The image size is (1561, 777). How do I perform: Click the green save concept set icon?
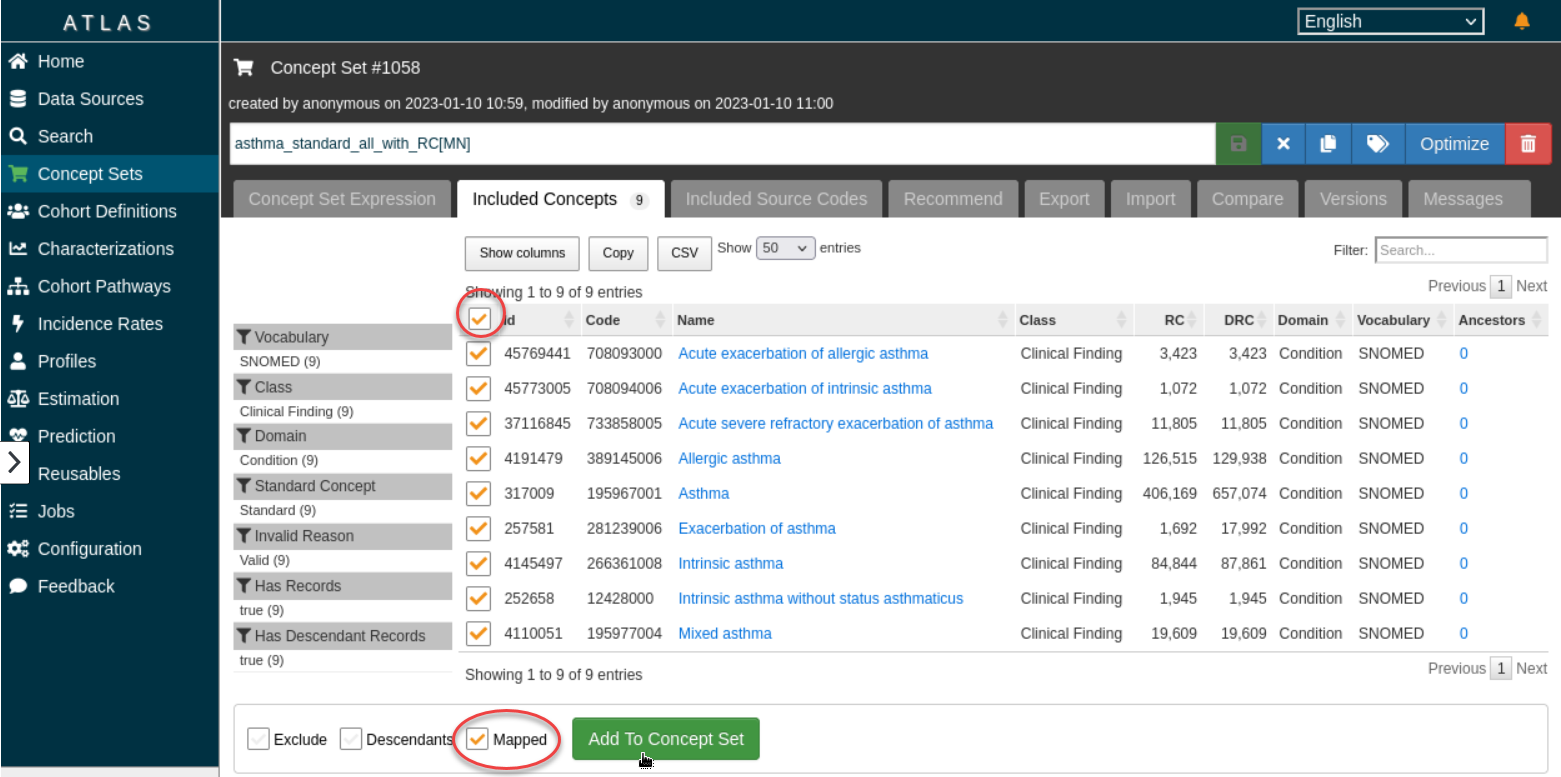coord(1238,144)
